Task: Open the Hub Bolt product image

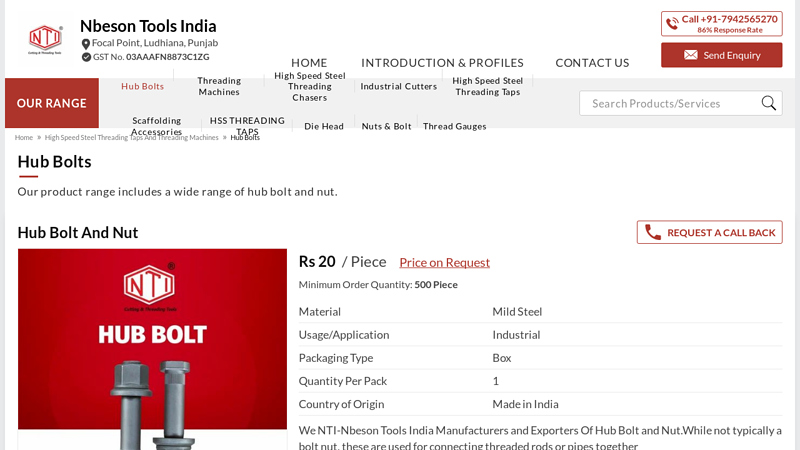Action: (x=153, y=349)
